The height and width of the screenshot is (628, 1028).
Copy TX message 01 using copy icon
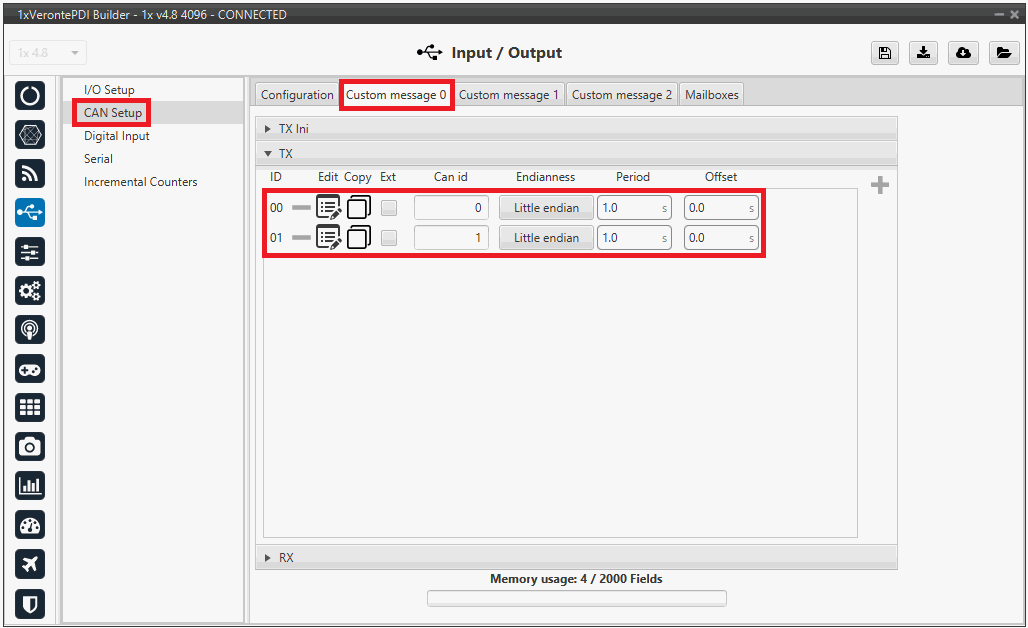[359, 238]
